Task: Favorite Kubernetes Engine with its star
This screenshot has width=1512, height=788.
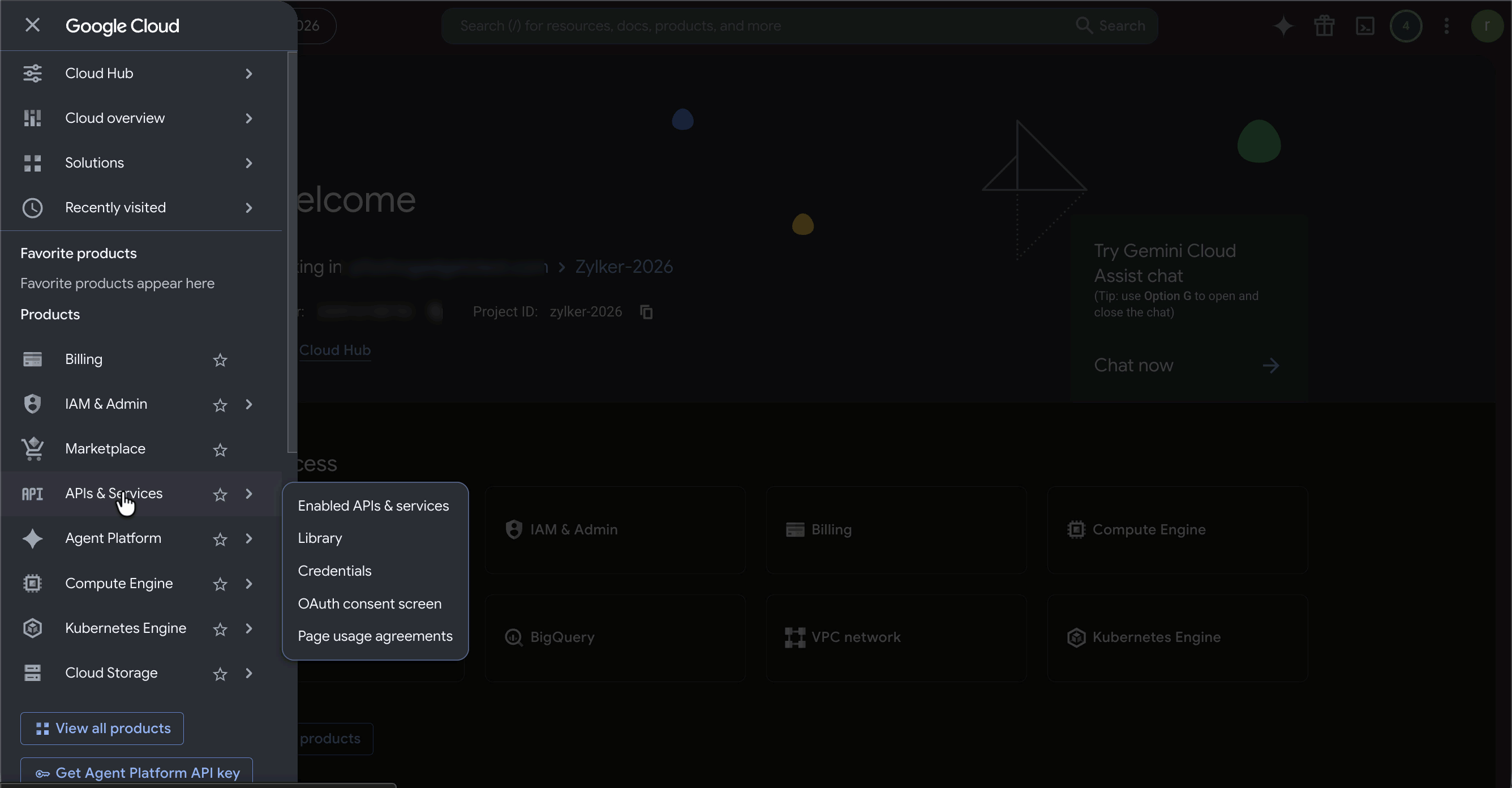Action: tap(220, 629)
